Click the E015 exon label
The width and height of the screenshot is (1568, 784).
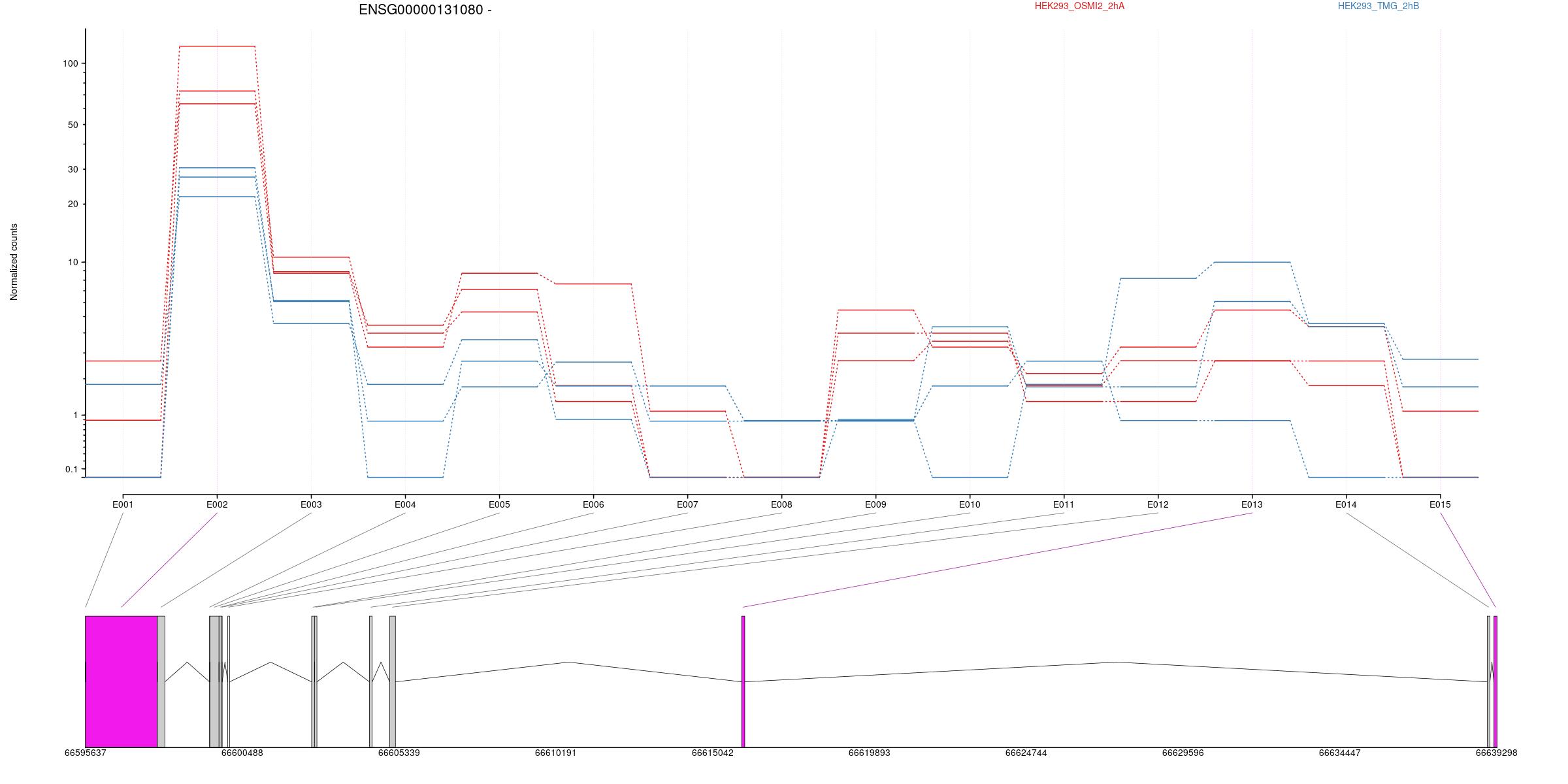tap(1440, 504)
